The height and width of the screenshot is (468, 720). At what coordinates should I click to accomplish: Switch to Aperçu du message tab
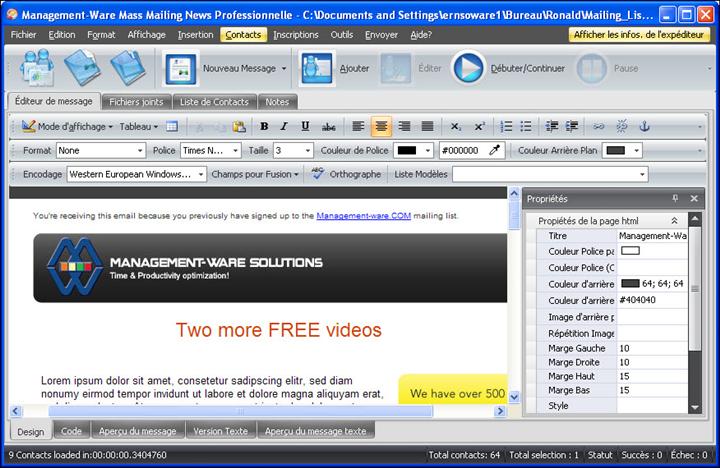[137, 431]
